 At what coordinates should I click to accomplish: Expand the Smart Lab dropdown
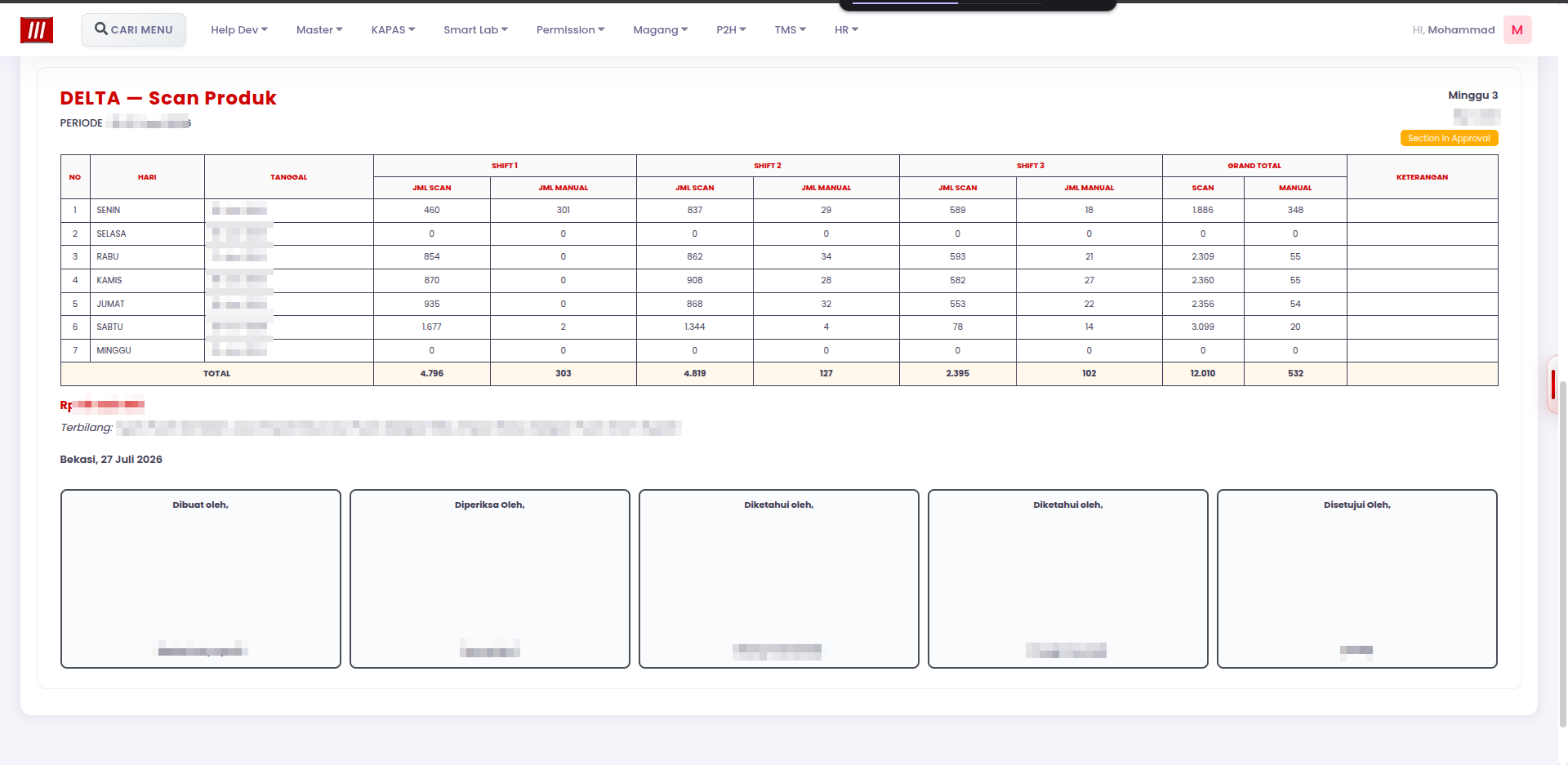pos(475,29)
